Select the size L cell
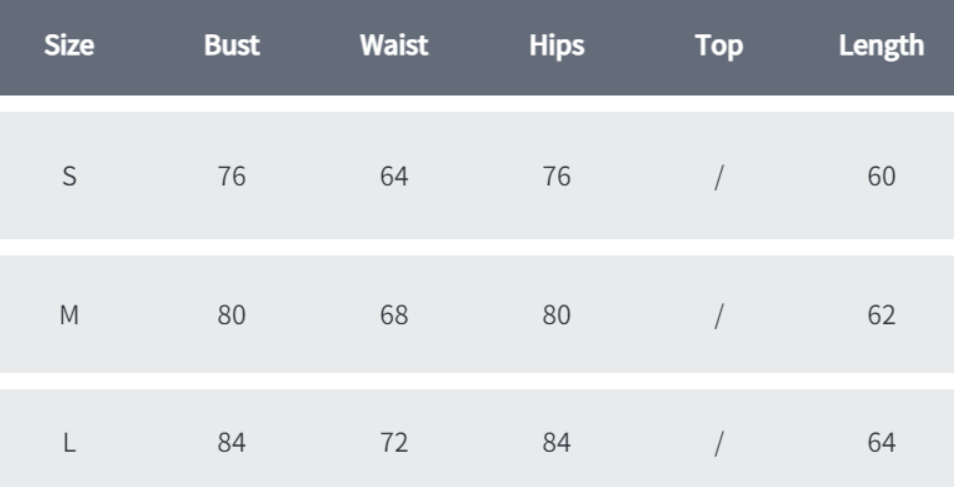This screenshot has width=954, height=487. pyautogui.click(x=69, y=443)
